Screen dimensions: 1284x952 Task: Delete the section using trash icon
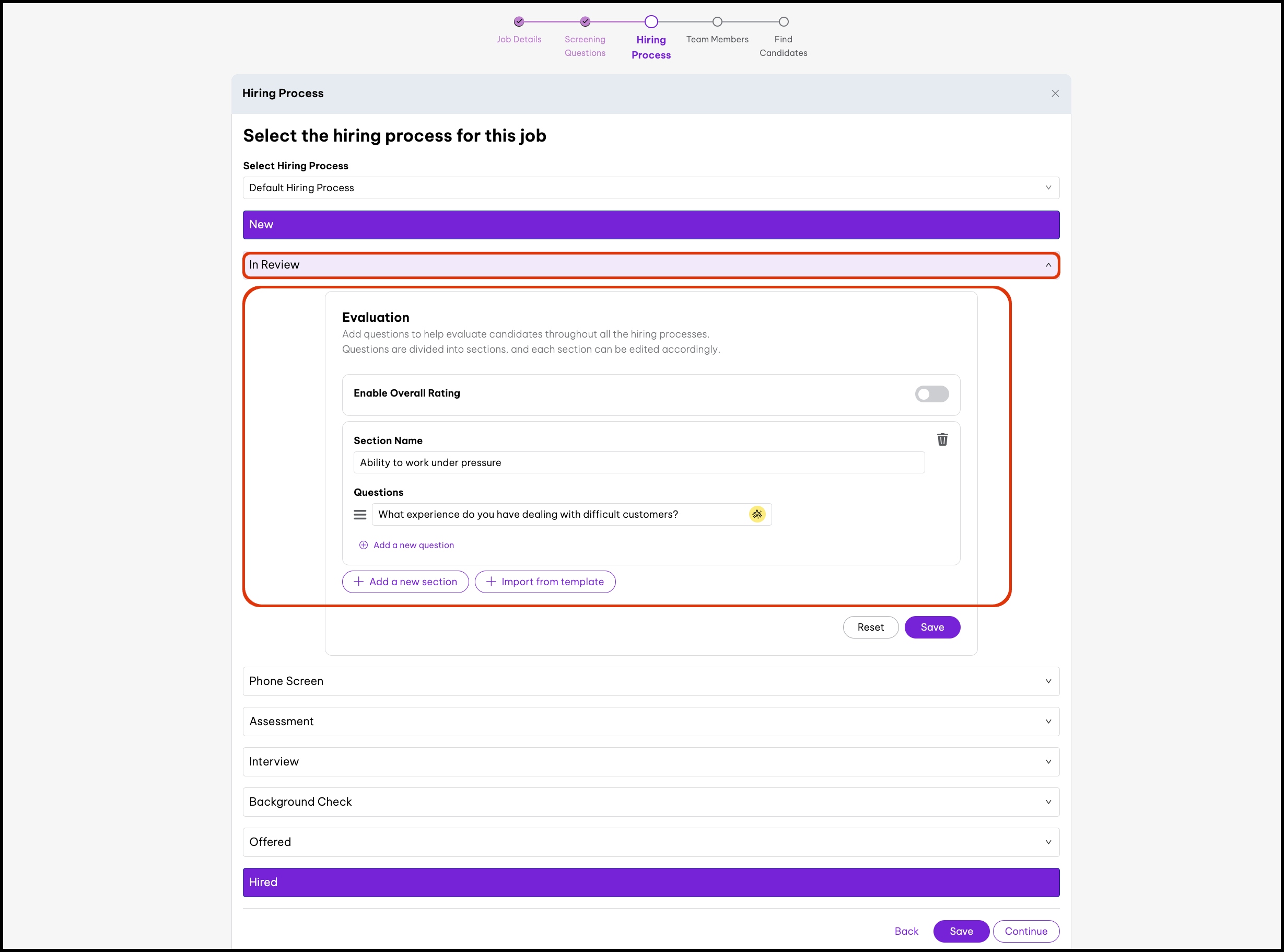(x=942, y=440)
